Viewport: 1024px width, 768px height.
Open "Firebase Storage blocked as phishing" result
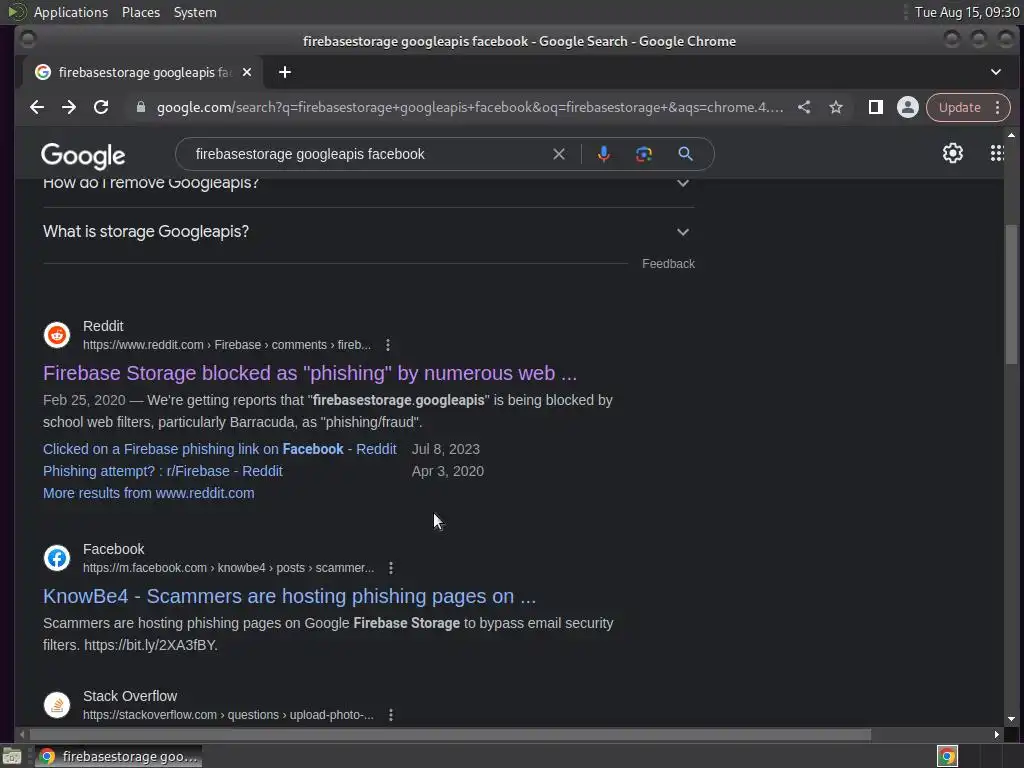tap(310, 373)
